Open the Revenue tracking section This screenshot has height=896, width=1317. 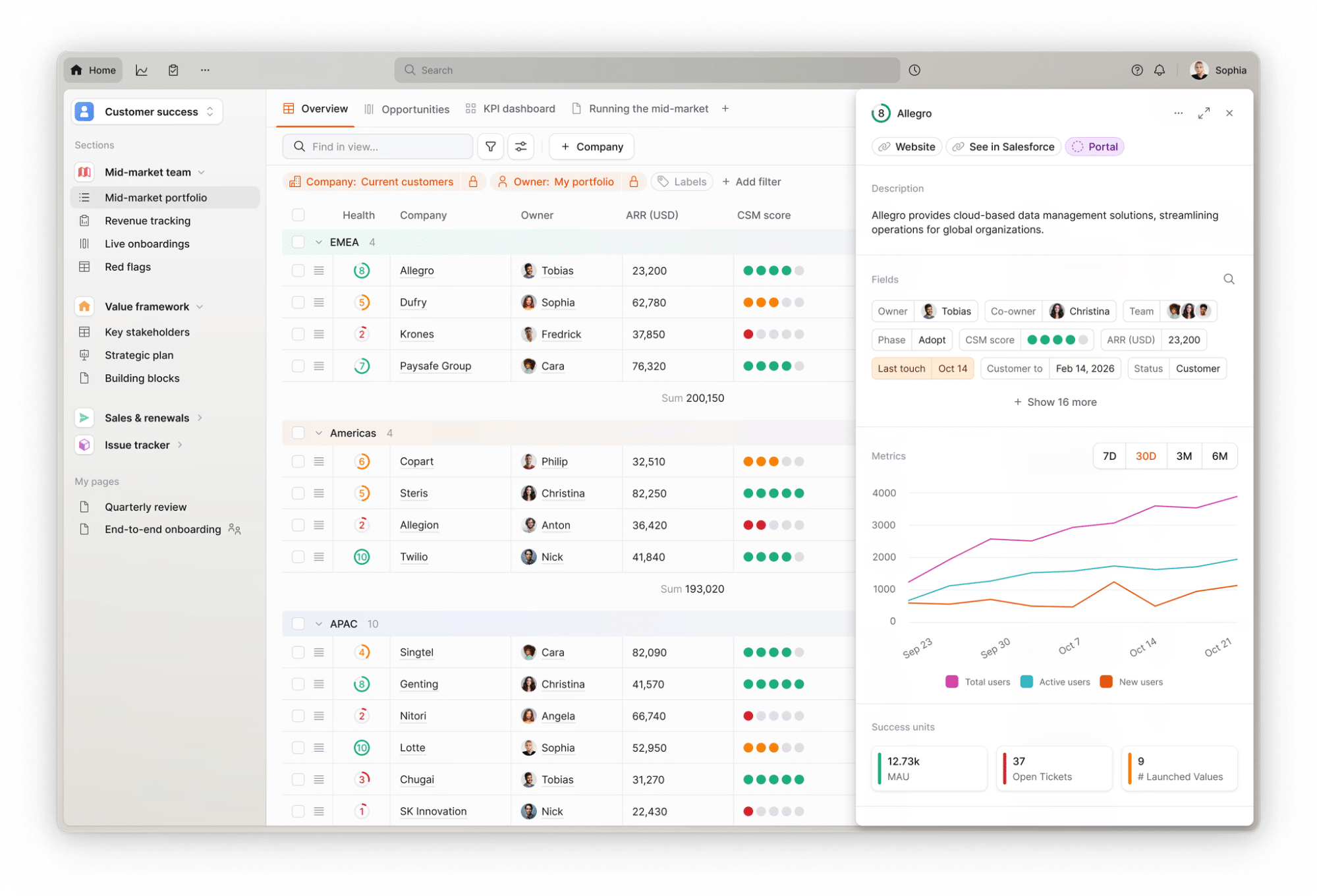[x=147, y=220]
